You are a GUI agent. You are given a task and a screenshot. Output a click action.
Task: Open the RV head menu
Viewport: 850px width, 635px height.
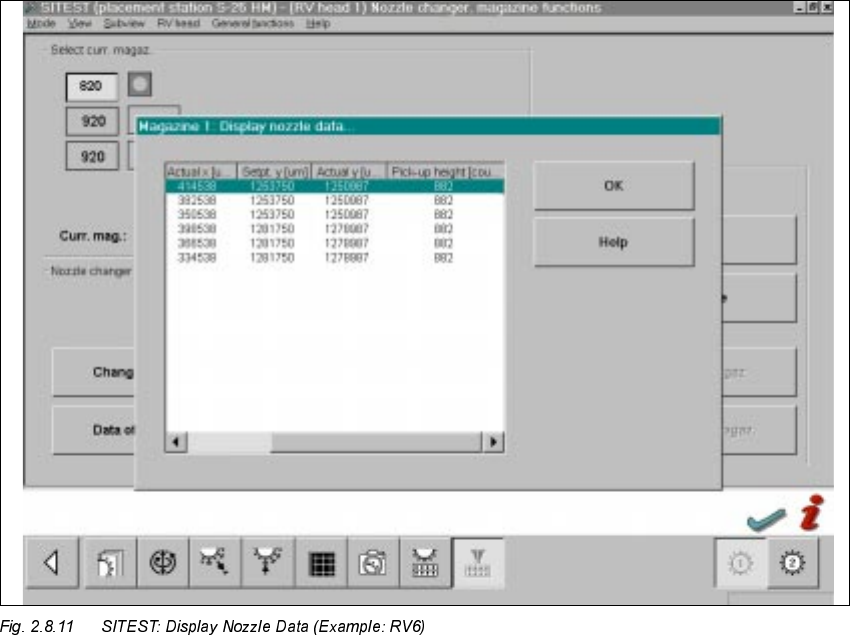(x=178, y=23)
